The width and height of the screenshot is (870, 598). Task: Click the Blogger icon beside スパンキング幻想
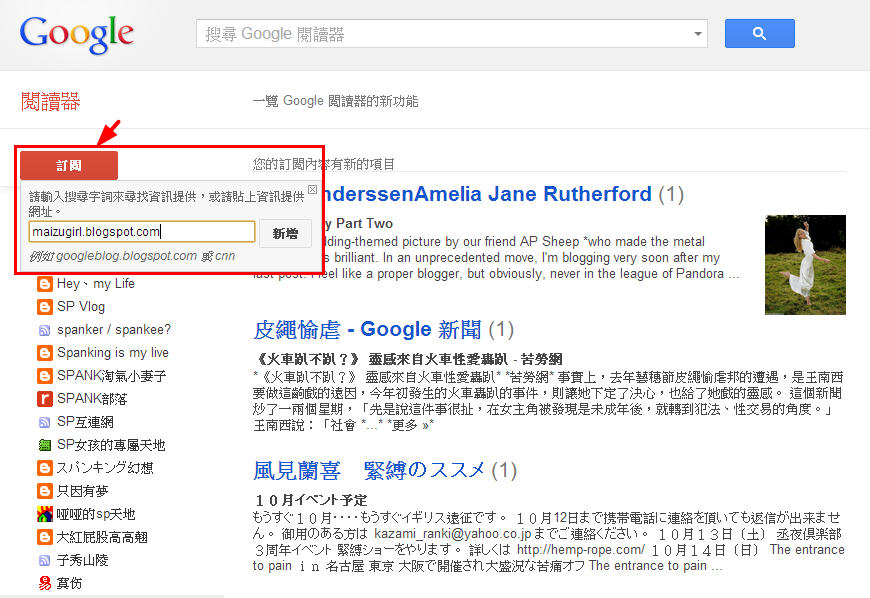44,468
